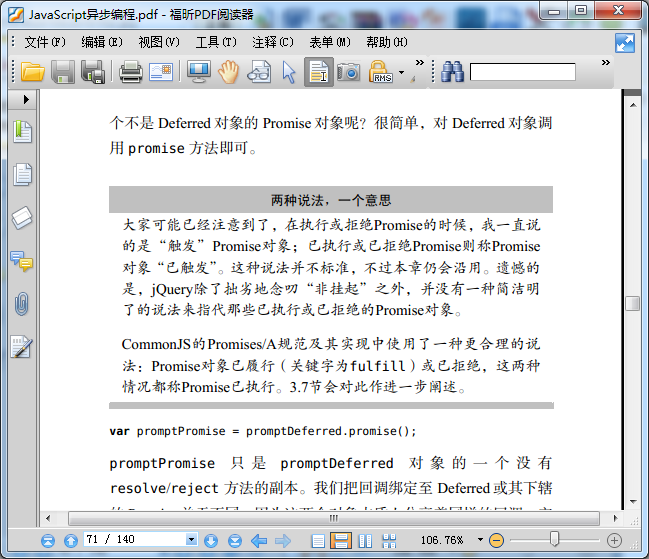Click the horizontal scrollbar left arrow

click(x=48, y=518)
